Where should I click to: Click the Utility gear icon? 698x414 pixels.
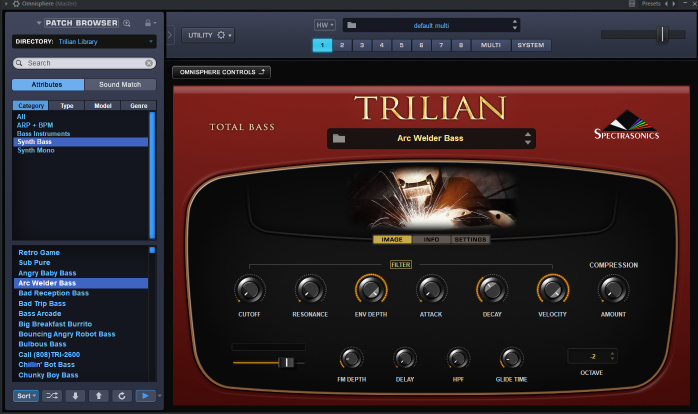pos(221,35)
